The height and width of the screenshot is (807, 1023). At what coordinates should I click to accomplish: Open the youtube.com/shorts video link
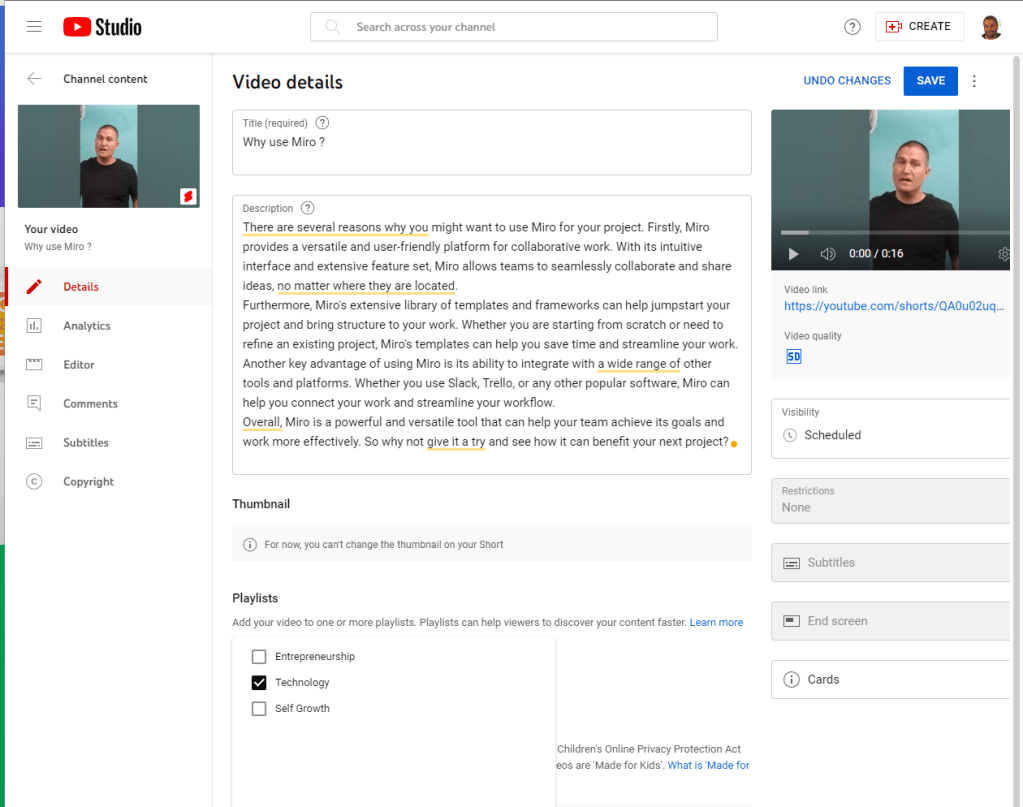pos(894,306)
